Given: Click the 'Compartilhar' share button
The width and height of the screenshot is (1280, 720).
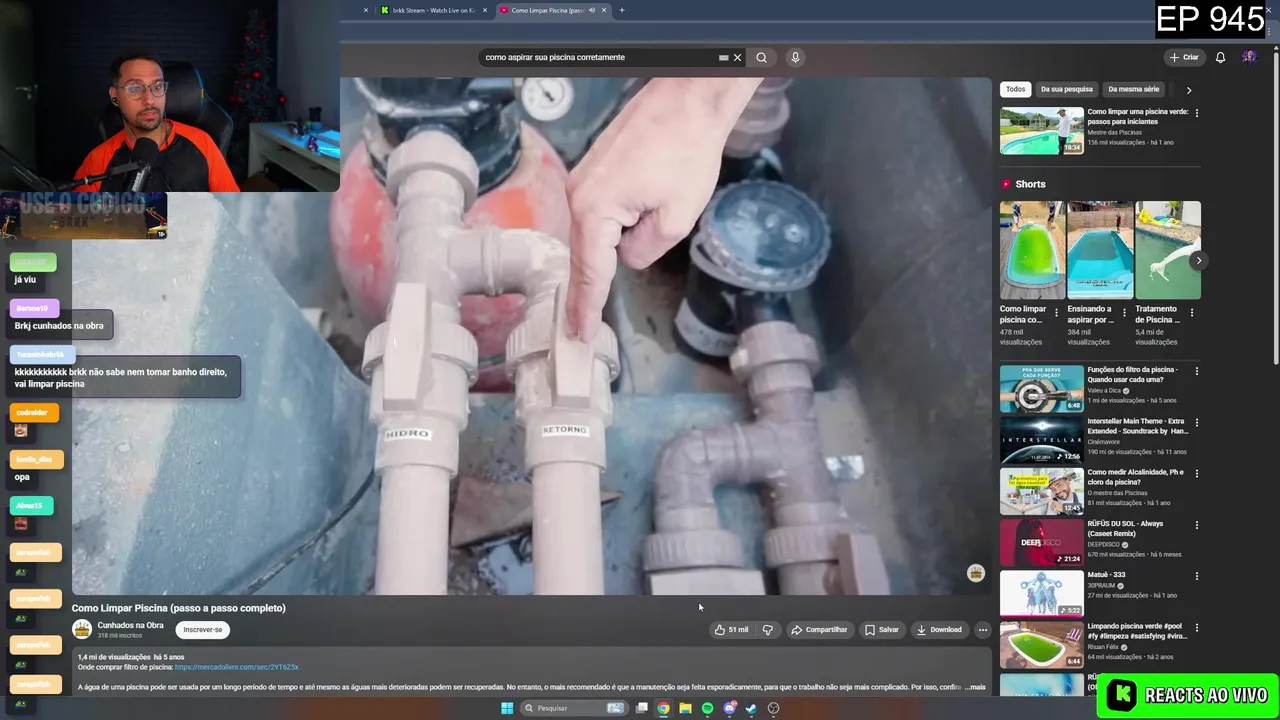Looking at the screenshot, I should click(x=819, y=629).
